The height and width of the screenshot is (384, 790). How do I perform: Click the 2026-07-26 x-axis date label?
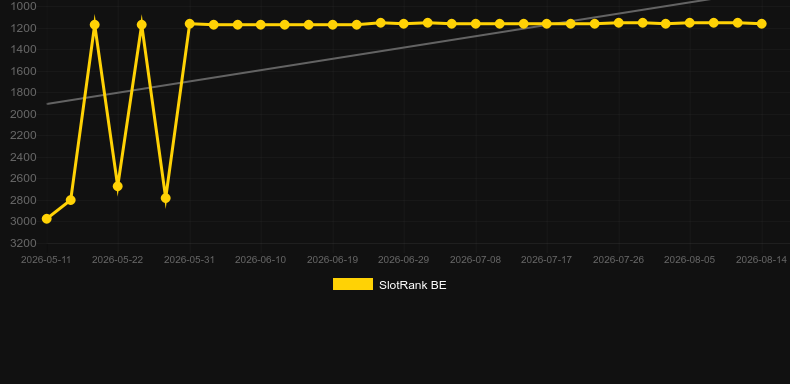click(x=618, y=260)
